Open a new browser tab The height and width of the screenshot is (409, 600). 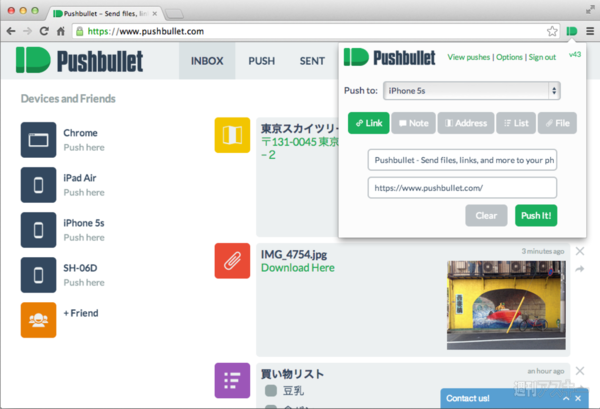[174, 14]
